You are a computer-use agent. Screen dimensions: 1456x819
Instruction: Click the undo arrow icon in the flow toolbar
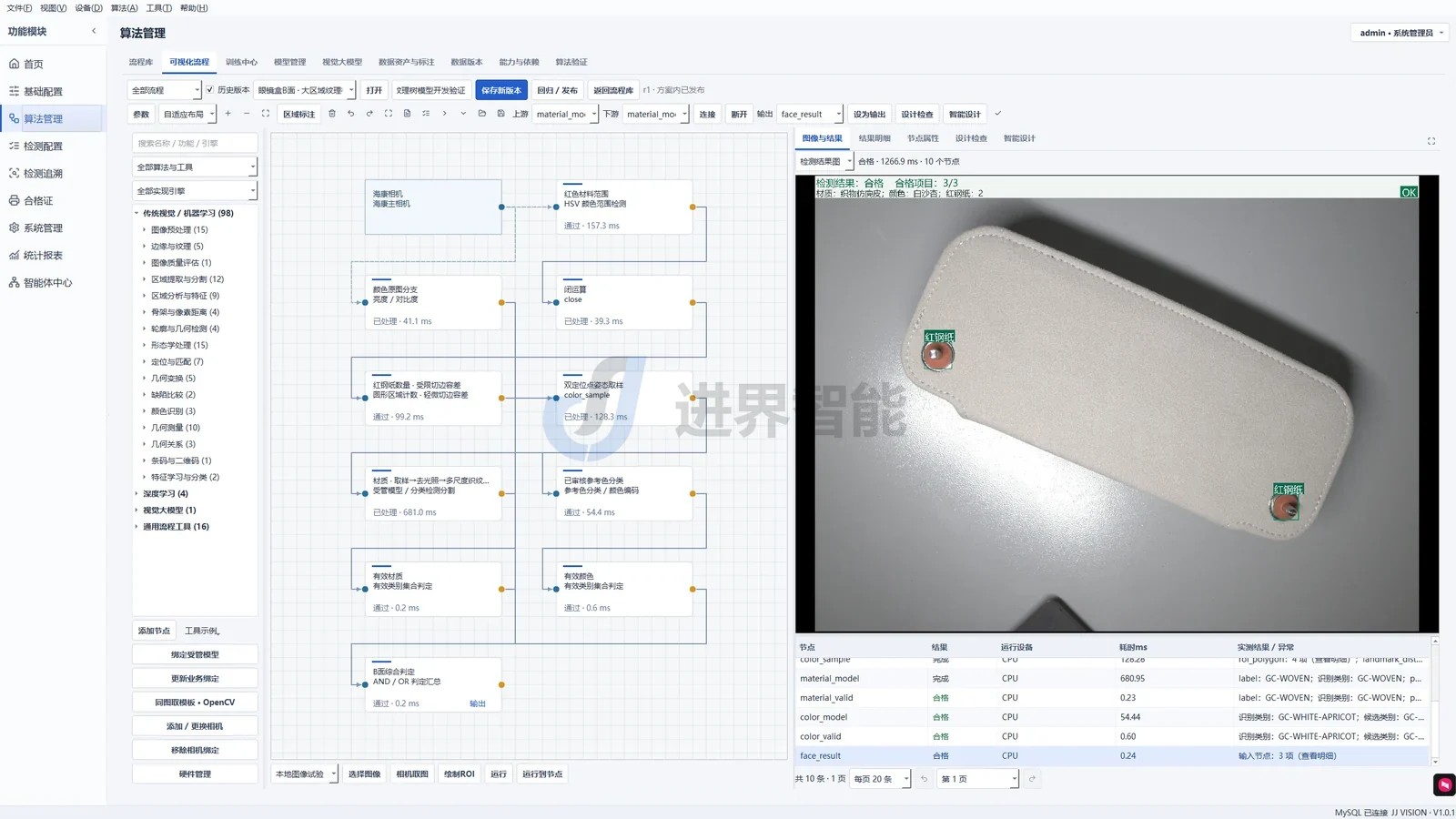350,114
